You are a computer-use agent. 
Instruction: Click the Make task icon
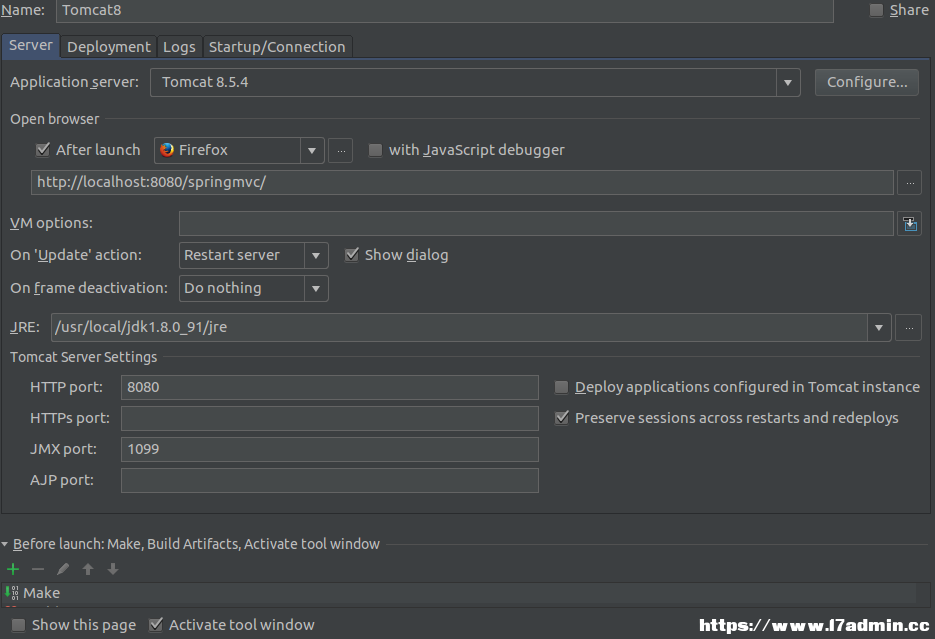point(11,593)
